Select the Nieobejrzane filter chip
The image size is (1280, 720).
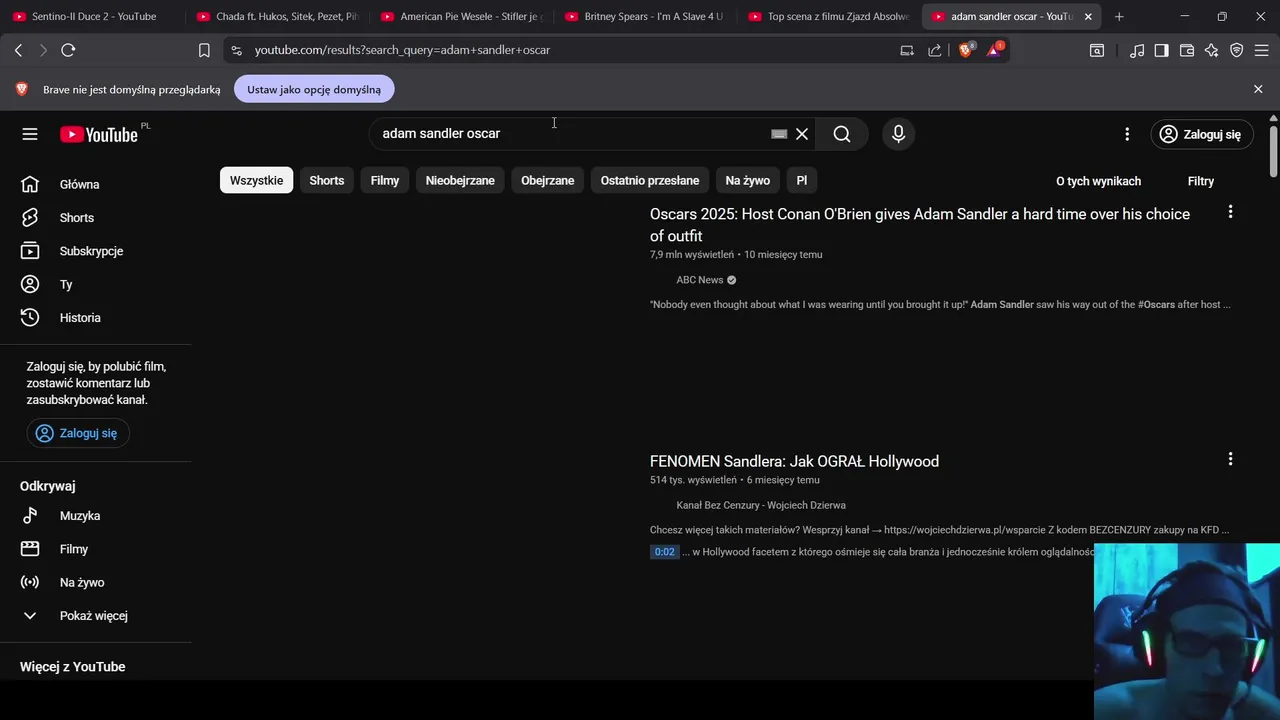click(460, 181)
